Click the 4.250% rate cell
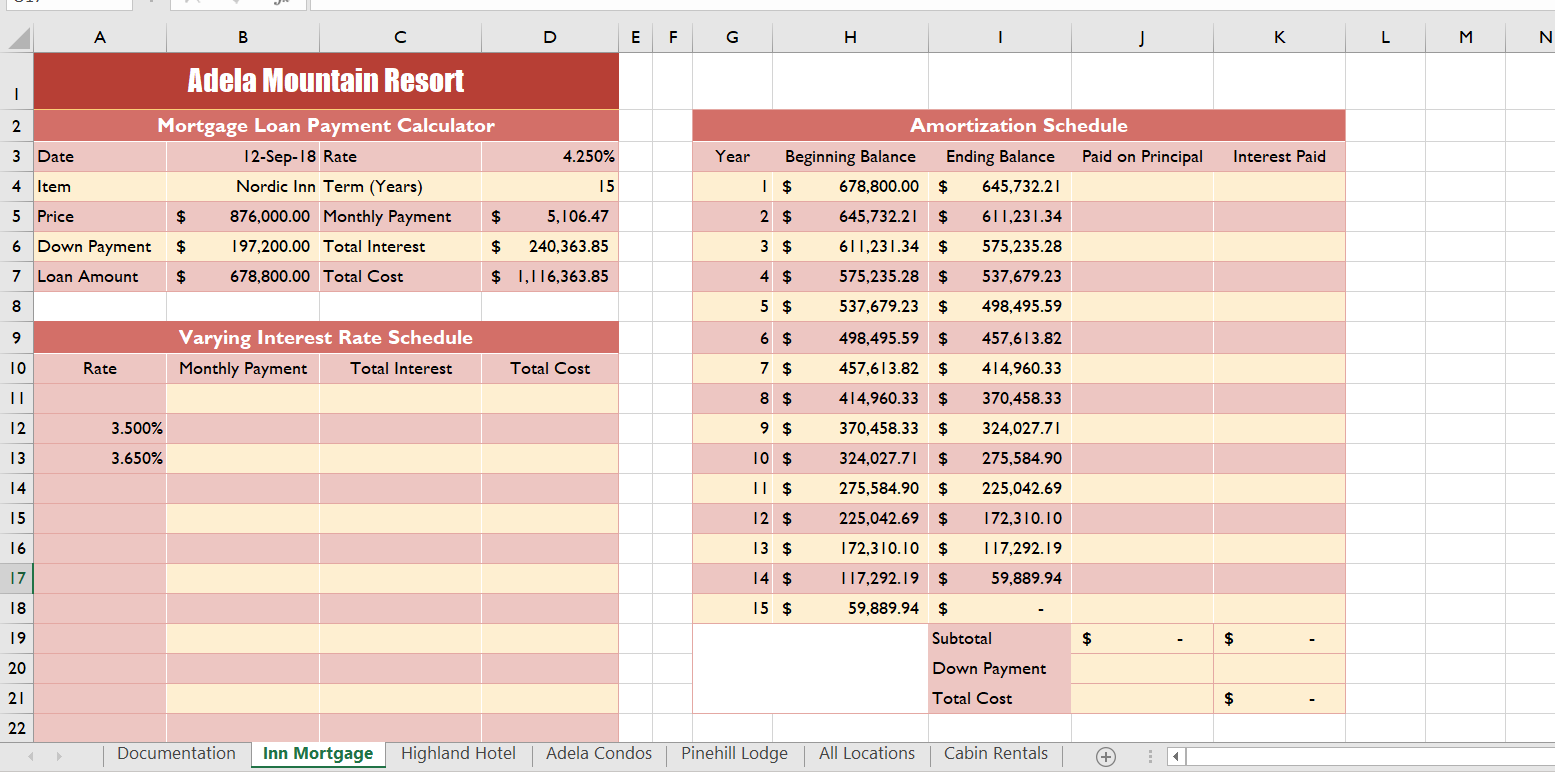The width and height of the screenshot is (1555, 772). (550, 157)
